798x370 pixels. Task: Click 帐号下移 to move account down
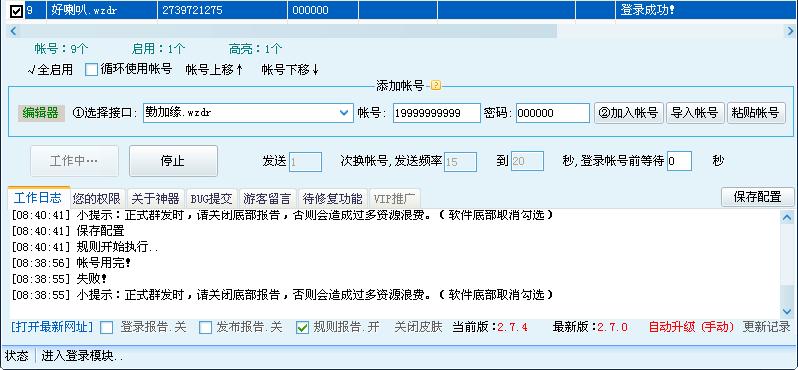pos(290,70)
